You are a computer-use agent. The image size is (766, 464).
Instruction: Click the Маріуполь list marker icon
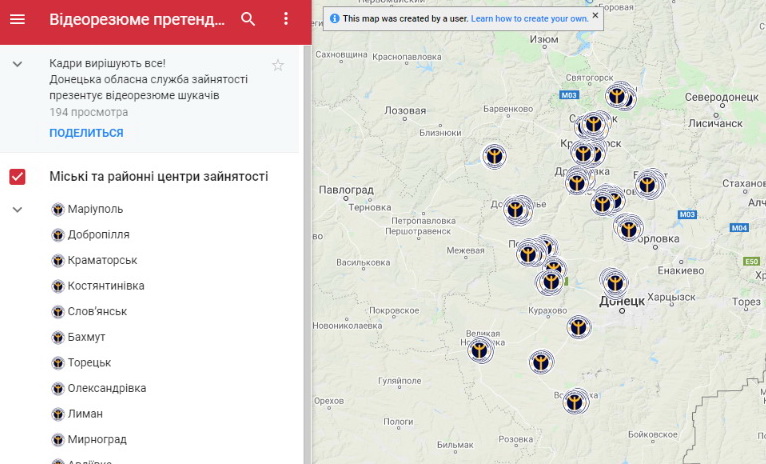click(58, 210)
